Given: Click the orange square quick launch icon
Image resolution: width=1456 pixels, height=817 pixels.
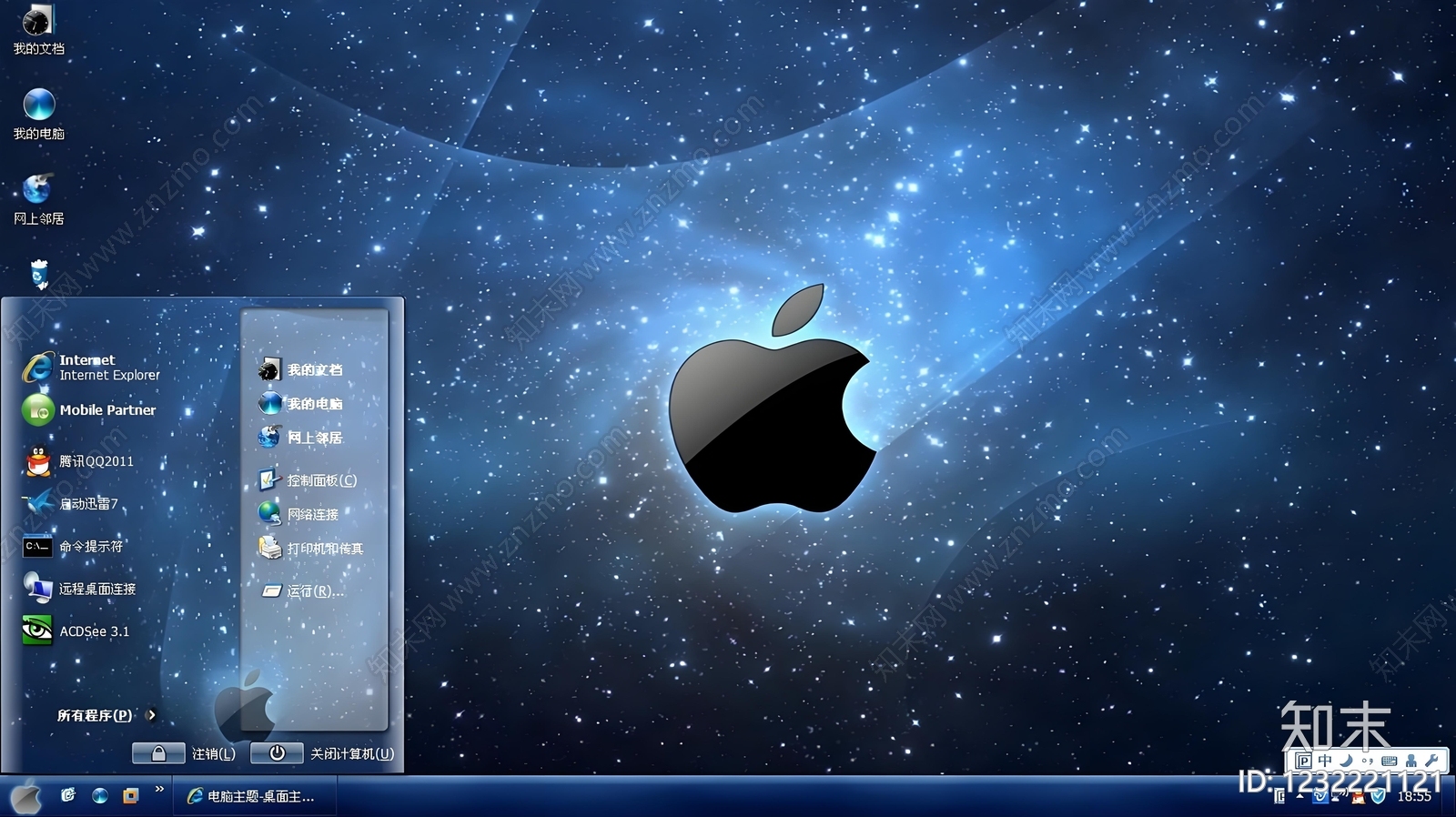Looking at the screenshot, I should tap(131, 796).
